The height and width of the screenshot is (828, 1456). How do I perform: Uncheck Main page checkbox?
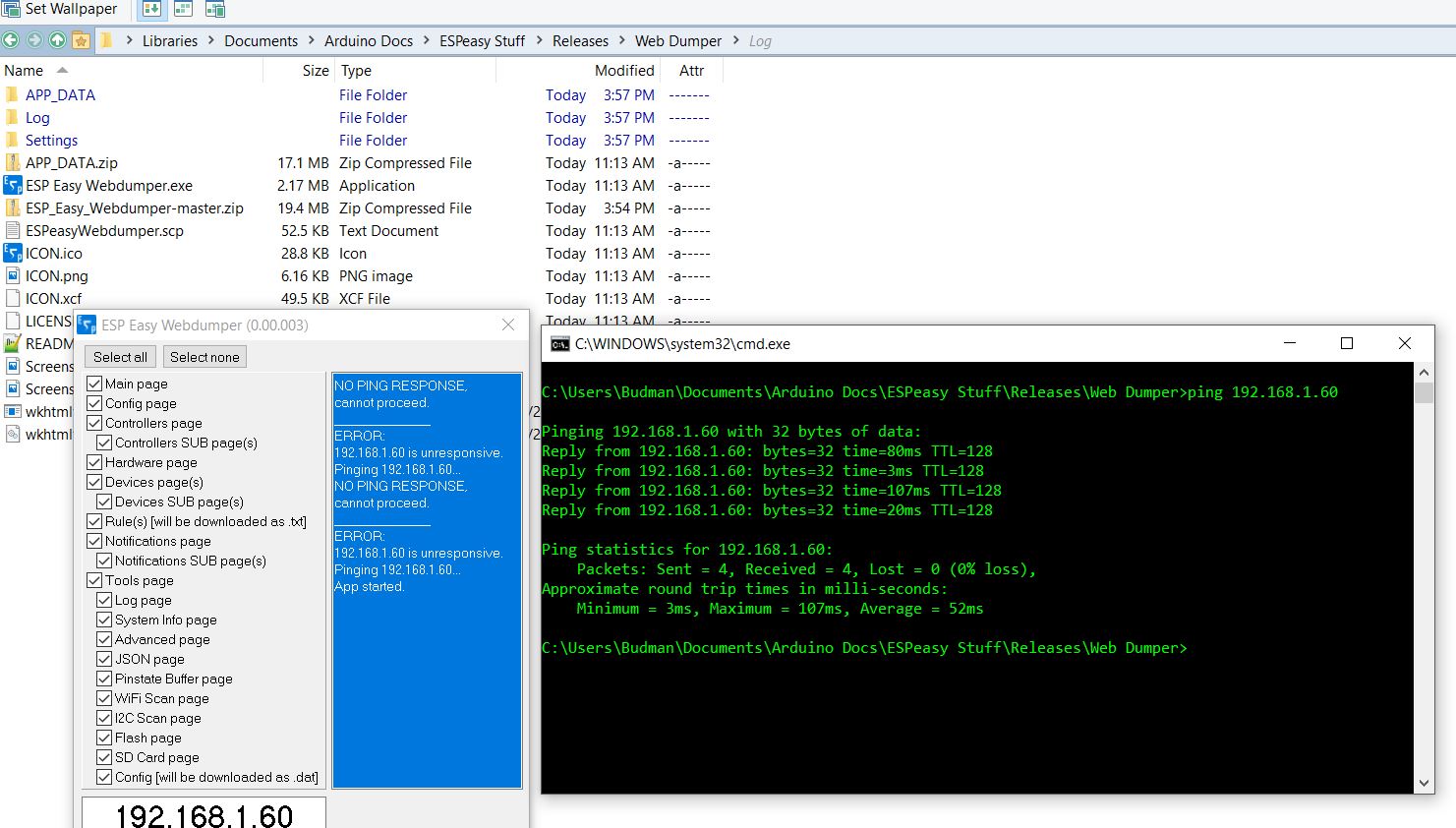pos(94,384)
